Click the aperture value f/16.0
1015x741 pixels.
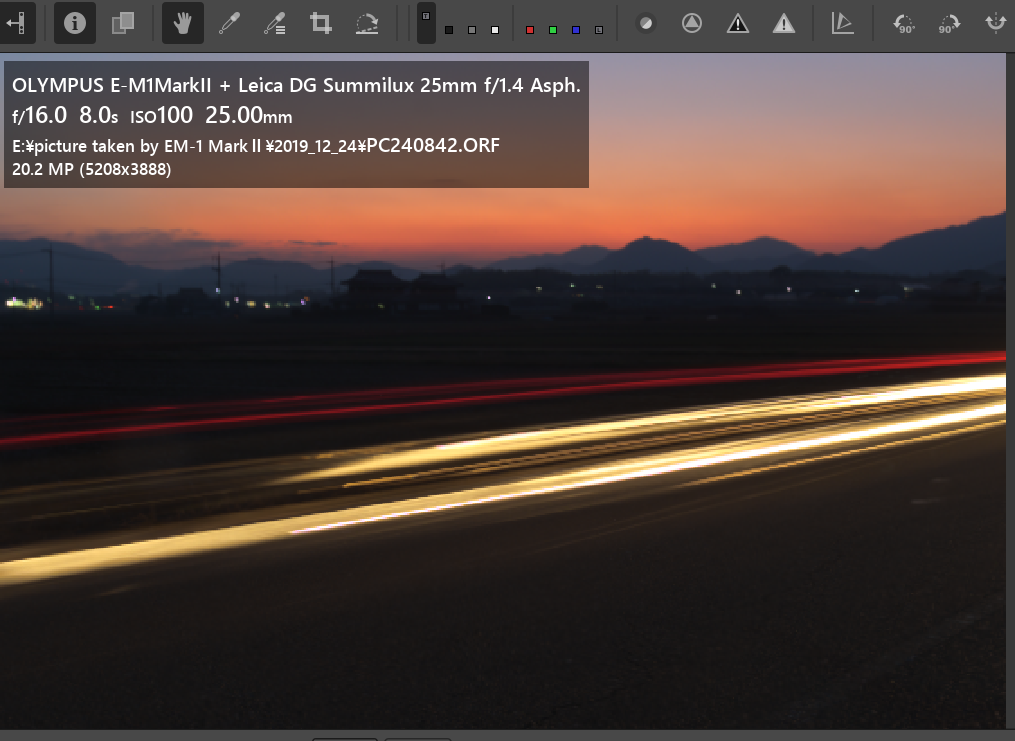39,115
